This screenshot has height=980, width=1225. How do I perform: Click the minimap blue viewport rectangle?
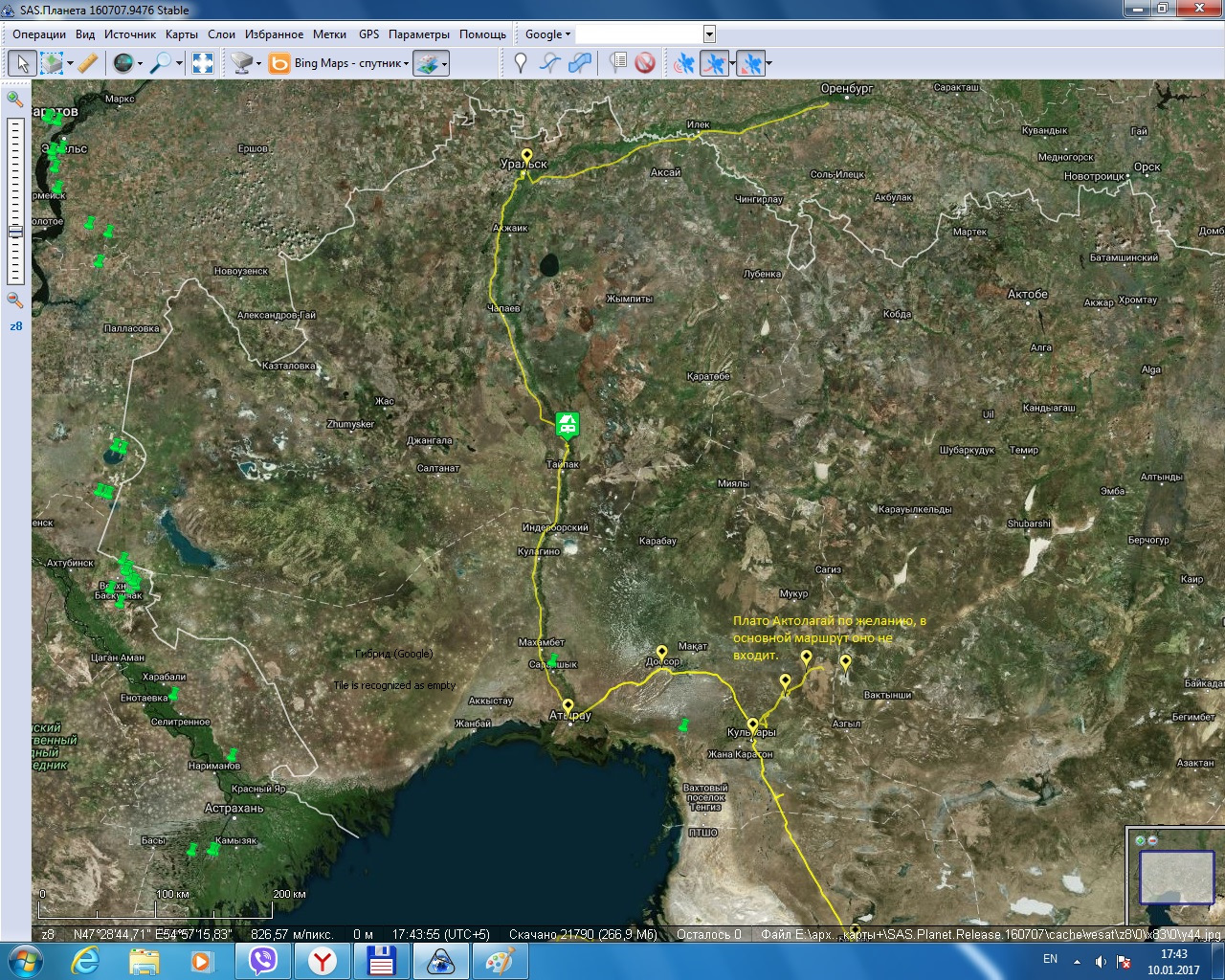1176,878
